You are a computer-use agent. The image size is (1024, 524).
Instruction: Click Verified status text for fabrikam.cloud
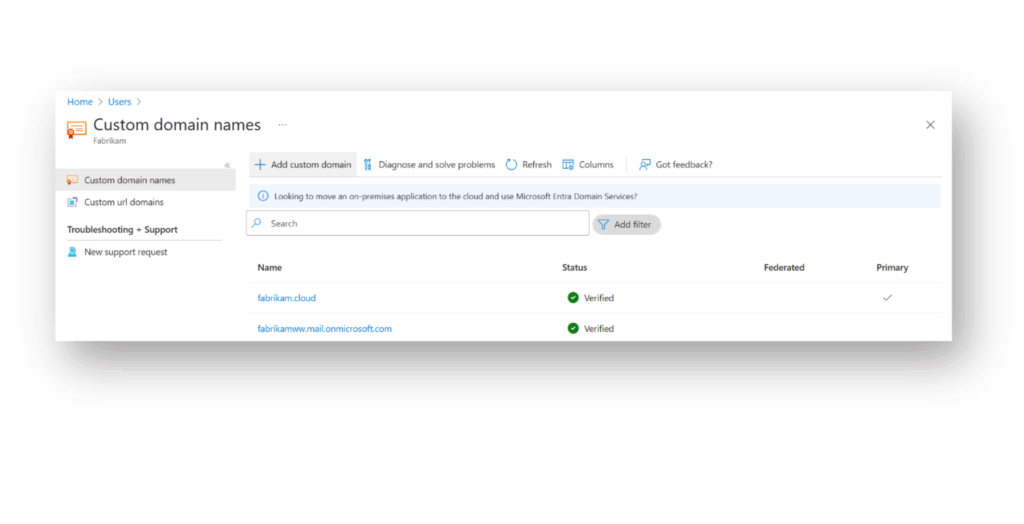pos(599,298)
